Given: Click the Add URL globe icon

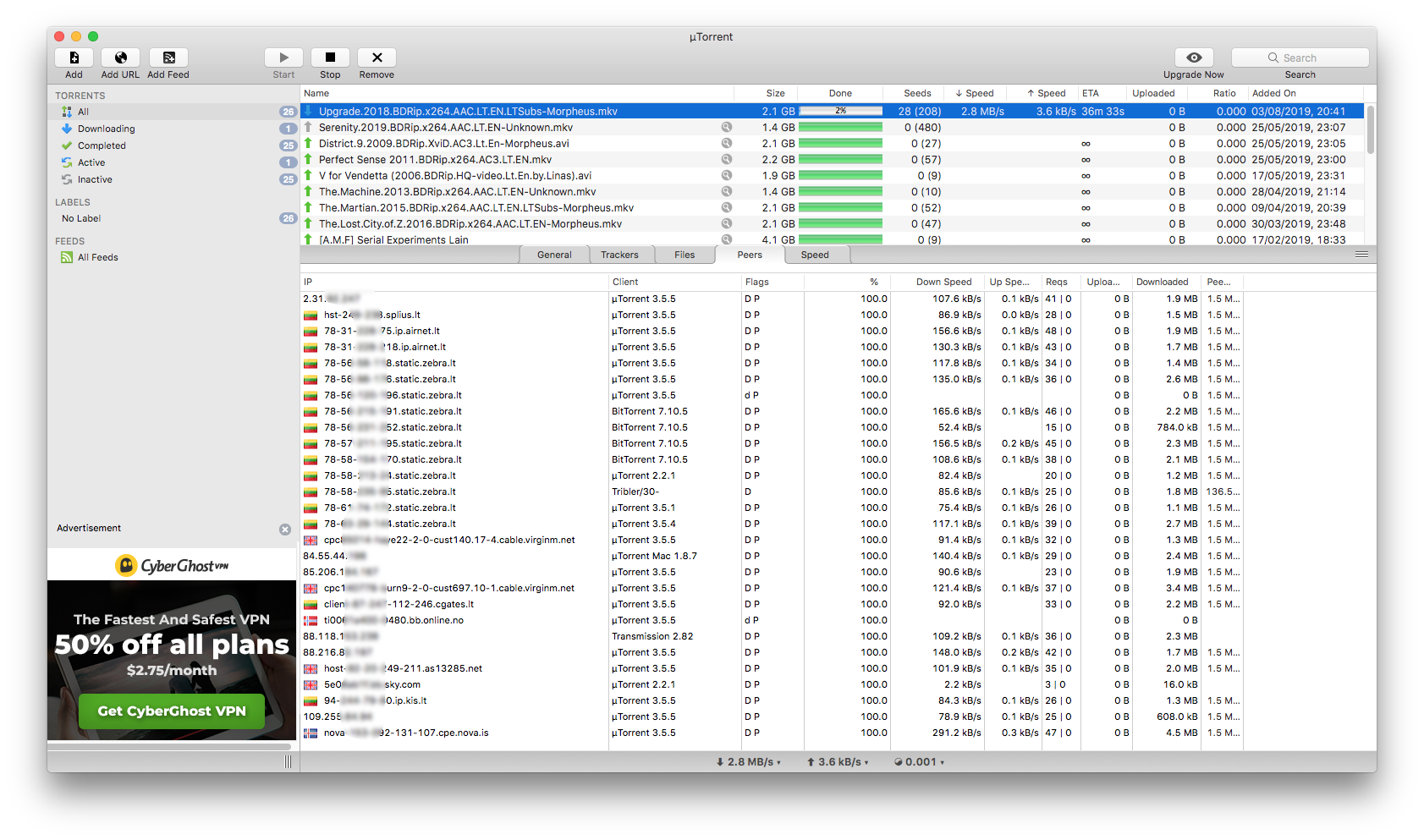Looking at the screenshot, I should click(121, 58).
